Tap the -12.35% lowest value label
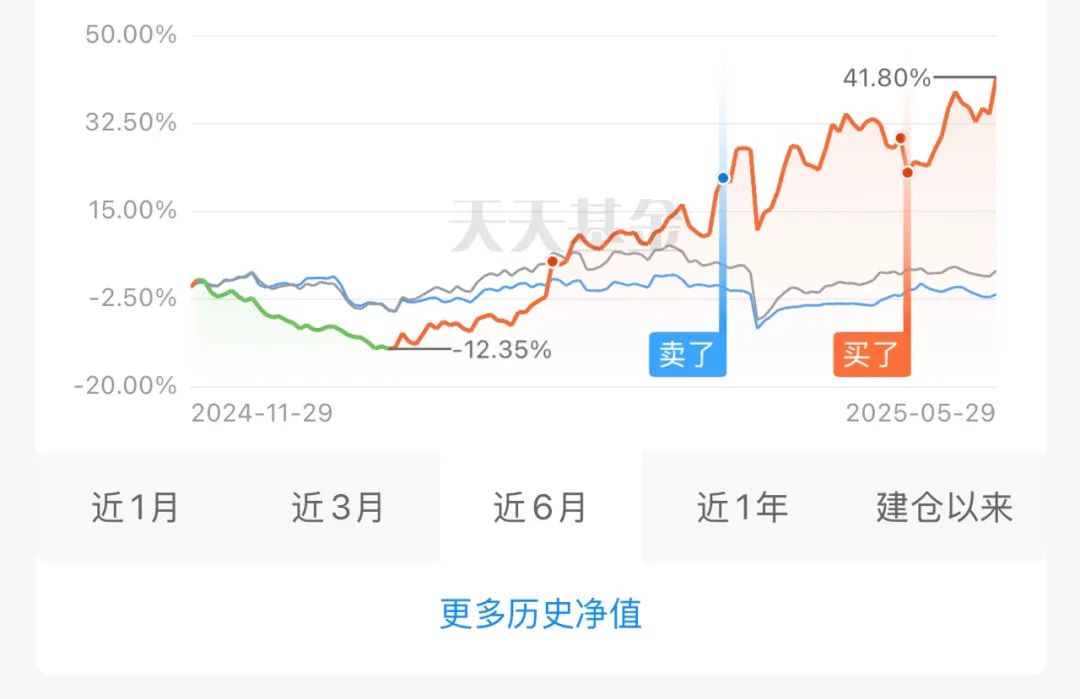Screen dimensions: 1080x699 coord(502,350)
